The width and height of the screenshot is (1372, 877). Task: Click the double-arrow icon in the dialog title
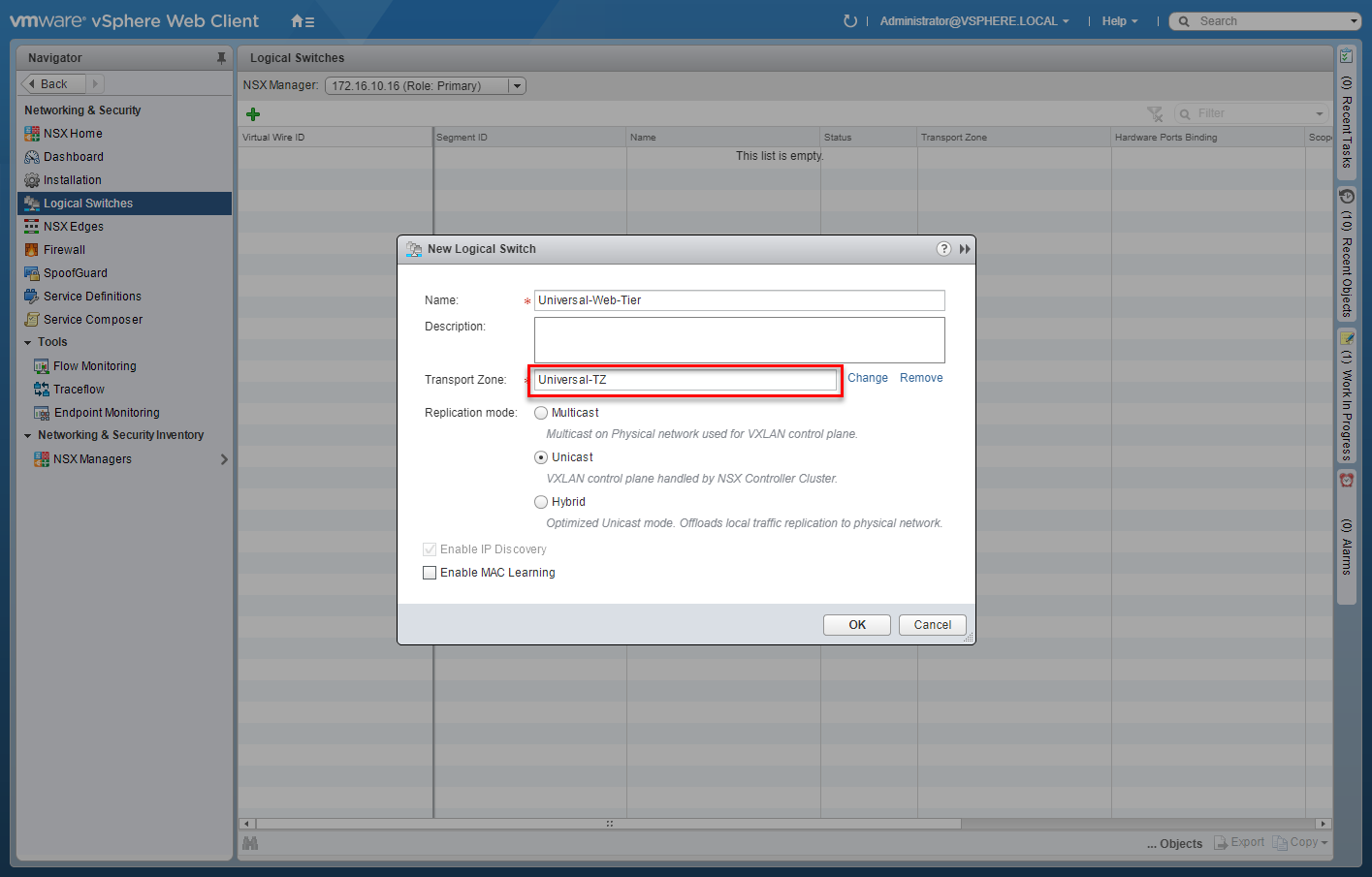pyautogui.click(x=965, y=249)
